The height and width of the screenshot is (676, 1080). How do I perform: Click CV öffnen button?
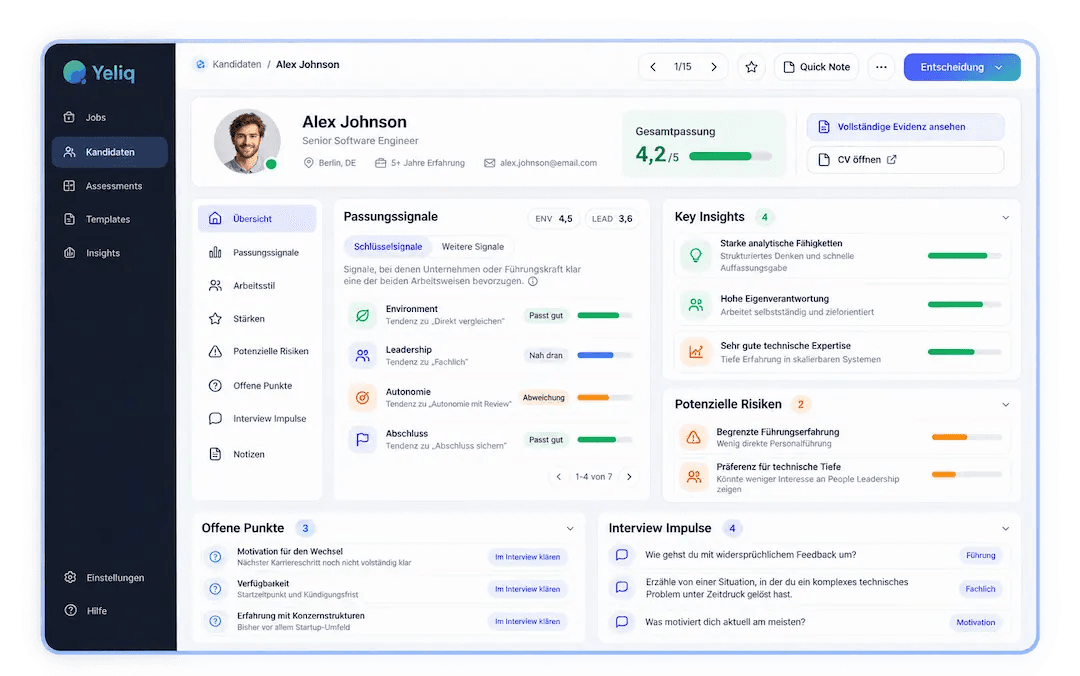coord(905,160)
